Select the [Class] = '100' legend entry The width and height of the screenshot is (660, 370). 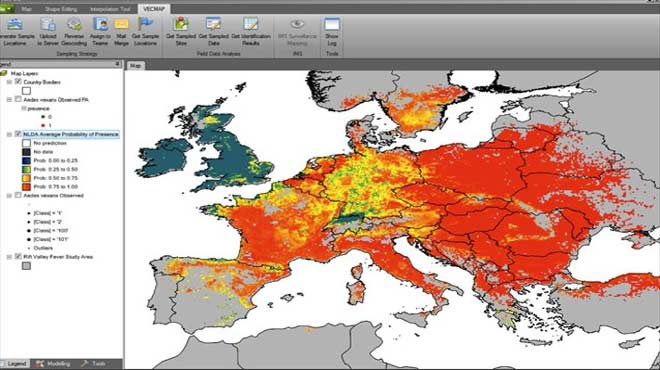coord(51,231)
